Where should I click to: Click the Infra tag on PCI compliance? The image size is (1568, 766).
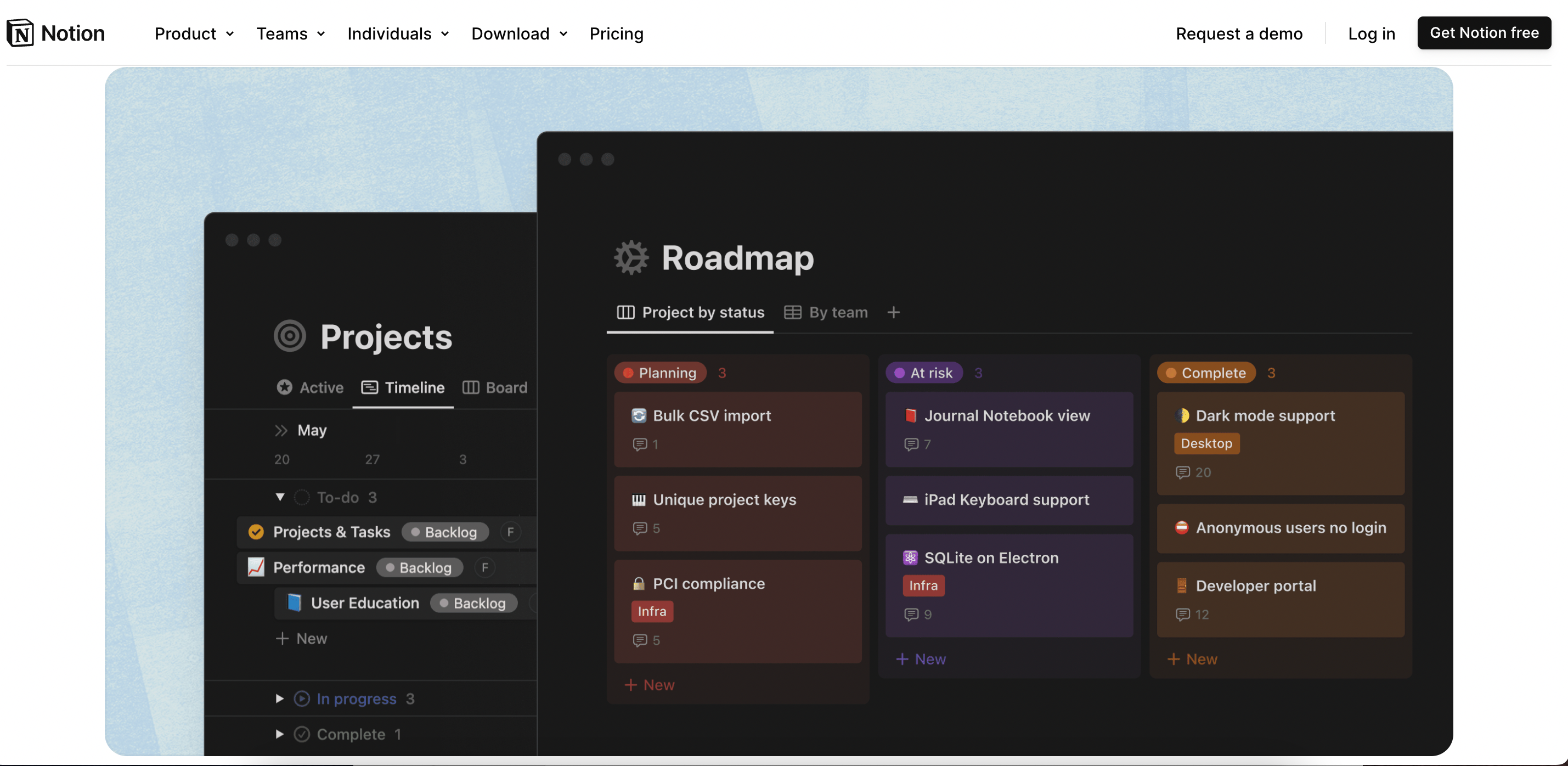click(652, 612)
